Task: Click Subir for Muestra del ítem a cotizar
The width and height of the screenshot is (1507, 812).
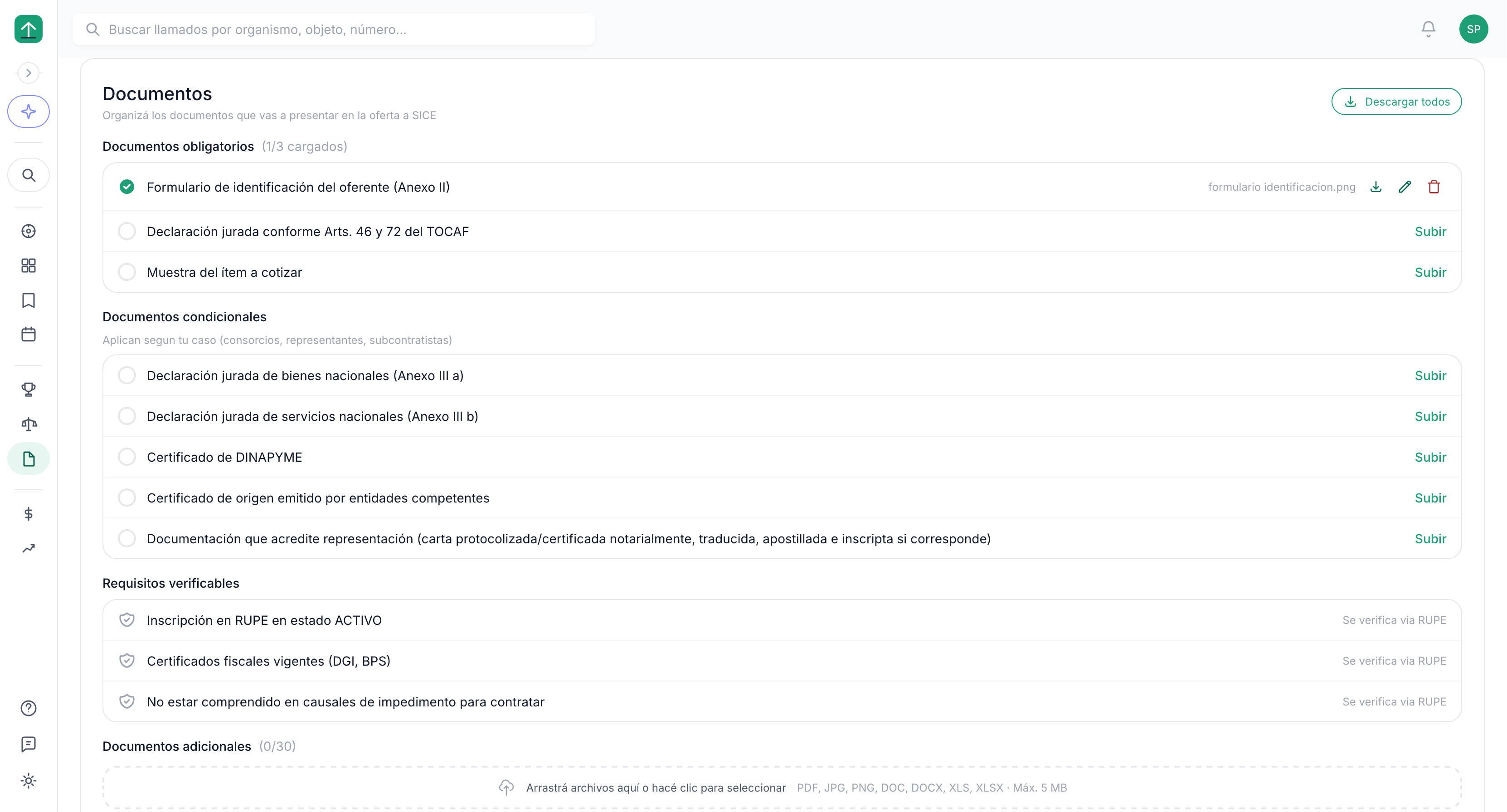Action: coord(1430,272)
